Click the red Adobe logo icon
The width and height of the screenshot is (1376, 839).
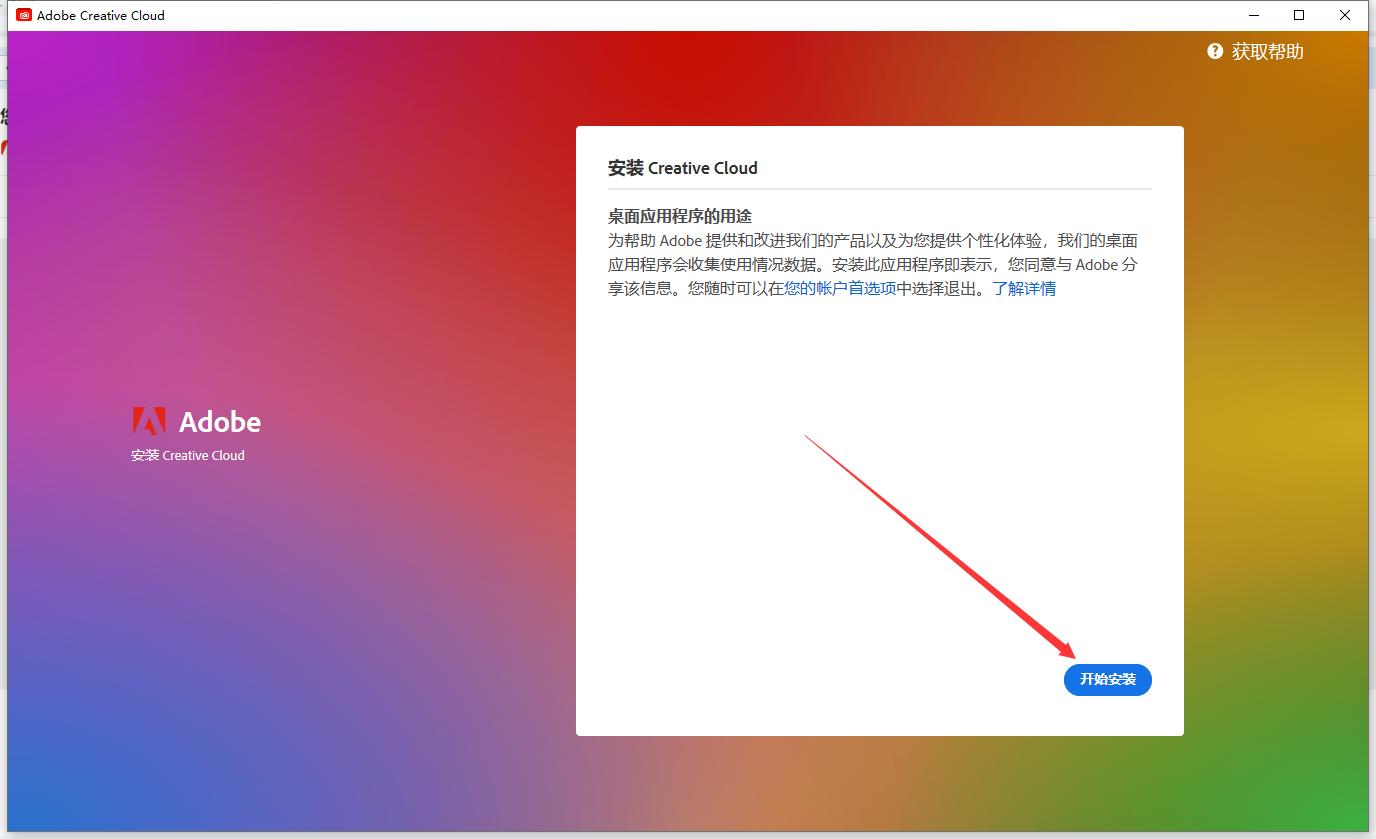point(149,421)
